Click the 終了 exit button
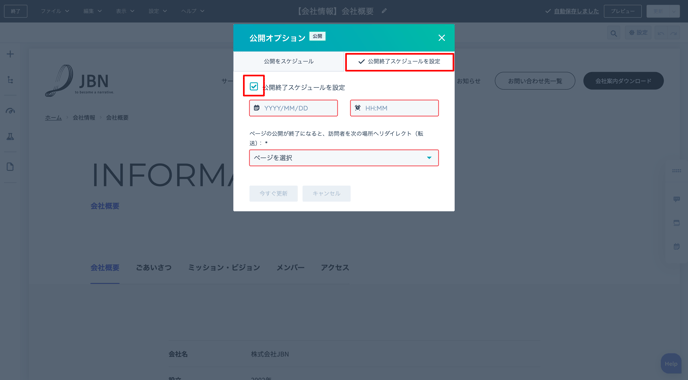 [16, 11]
